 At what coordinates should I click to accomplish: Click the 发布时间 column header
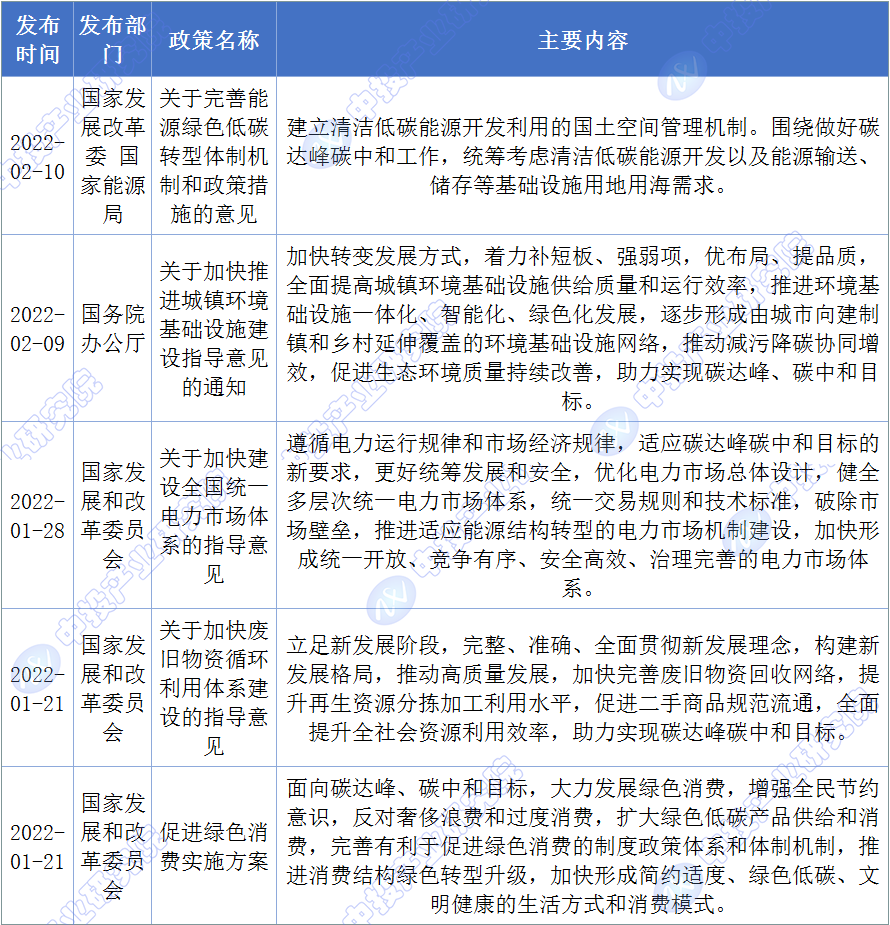click(37, 40)
